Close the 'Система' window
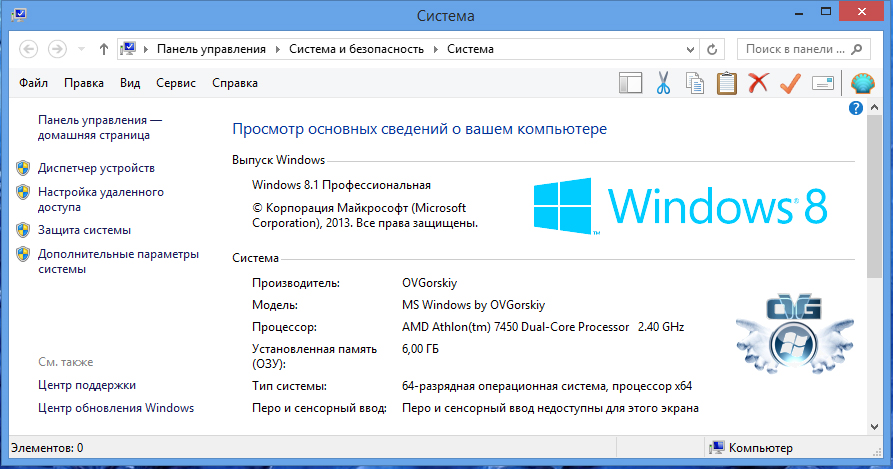The image size is (893, 469). click(x=862, y=12)
